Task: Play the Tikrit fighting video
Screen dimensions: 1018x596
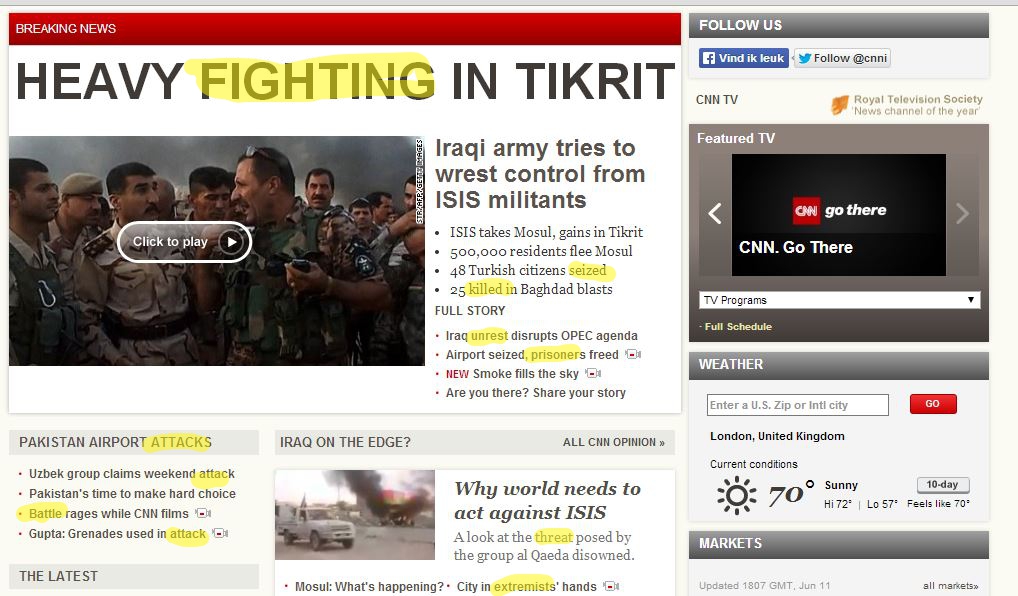Action: (184, 242)
